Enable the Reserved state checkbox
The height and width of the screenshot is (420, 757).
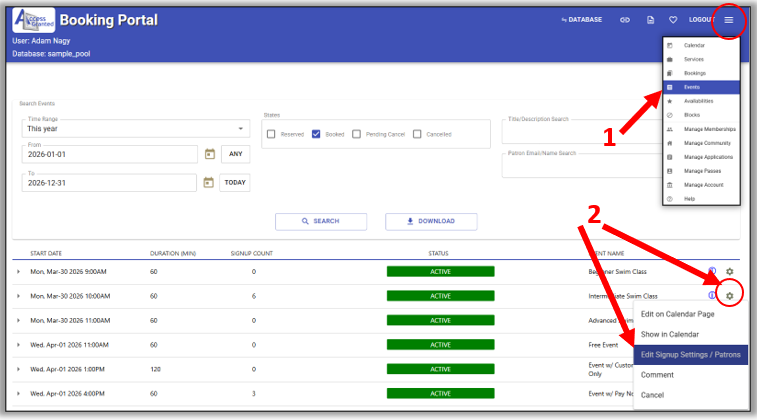[x=271, y=134]
